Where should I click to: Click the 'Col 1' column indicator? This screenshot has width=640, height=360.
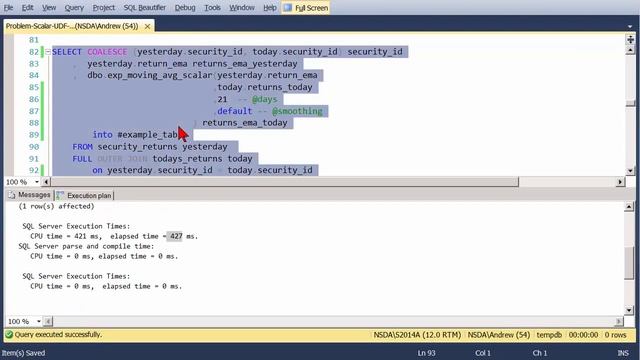click(x=483, y=353)
